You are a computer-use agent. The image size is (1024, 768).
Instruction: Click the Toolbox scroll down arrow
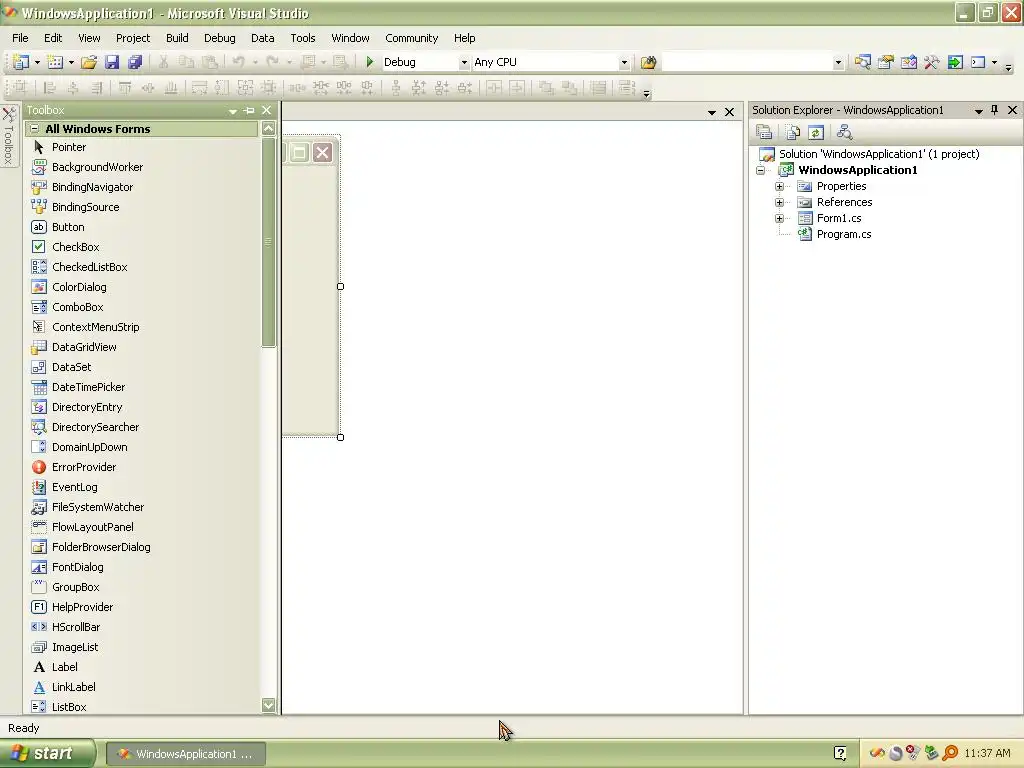tap(268, 705)
